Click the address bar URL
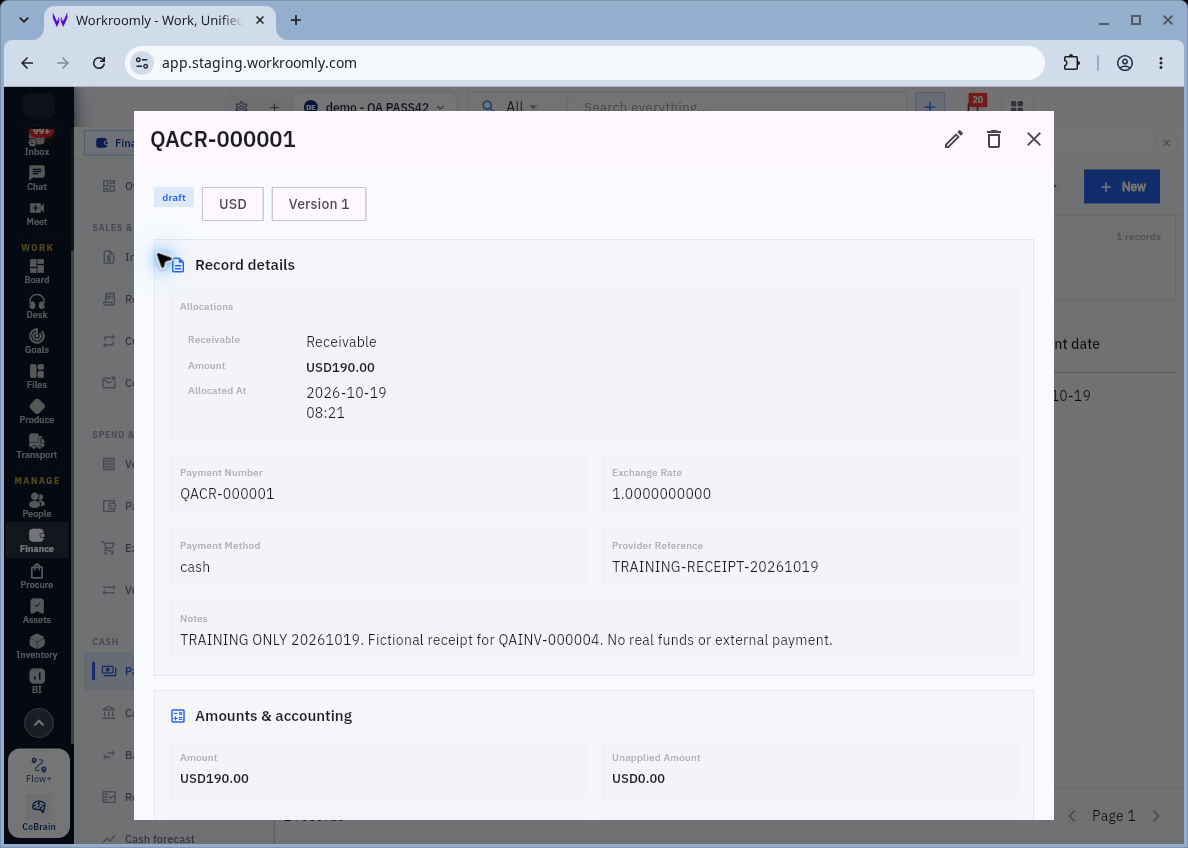This screenshot has height=848, width=1188. pyautogui.click(x=259, y=63)
